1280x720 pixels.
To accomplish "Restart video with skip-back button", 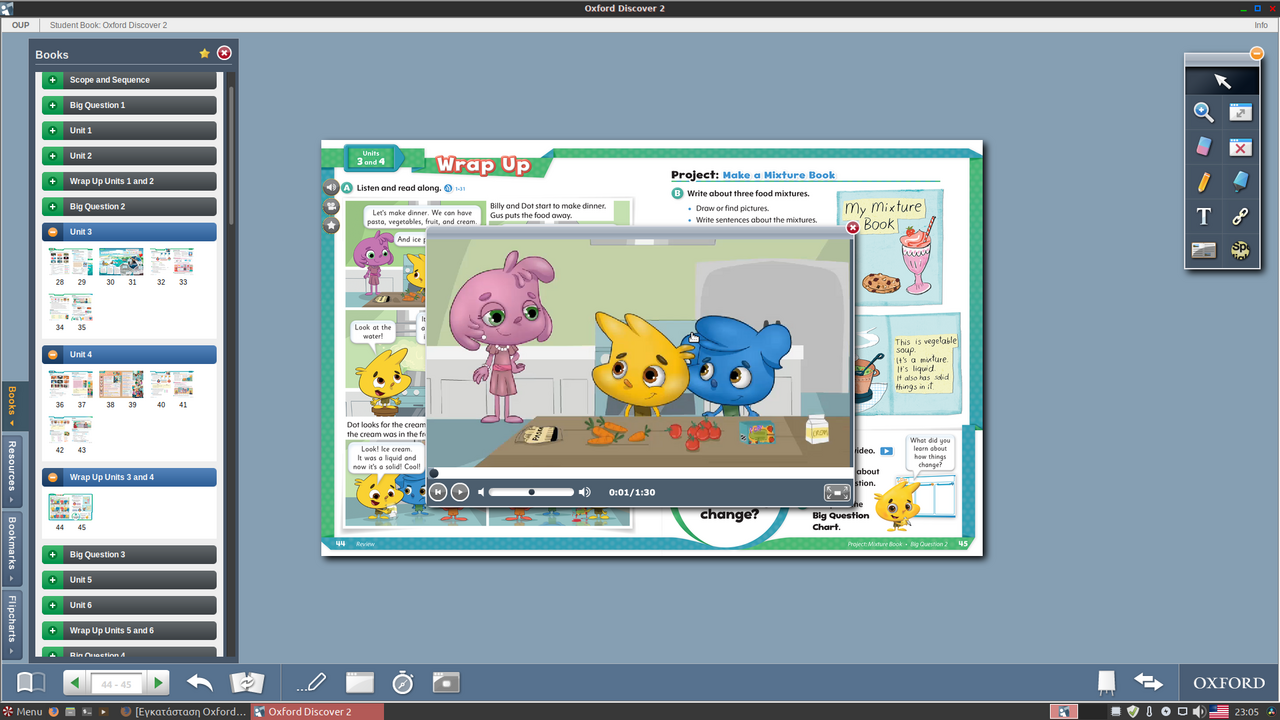I will coord(438,492).
